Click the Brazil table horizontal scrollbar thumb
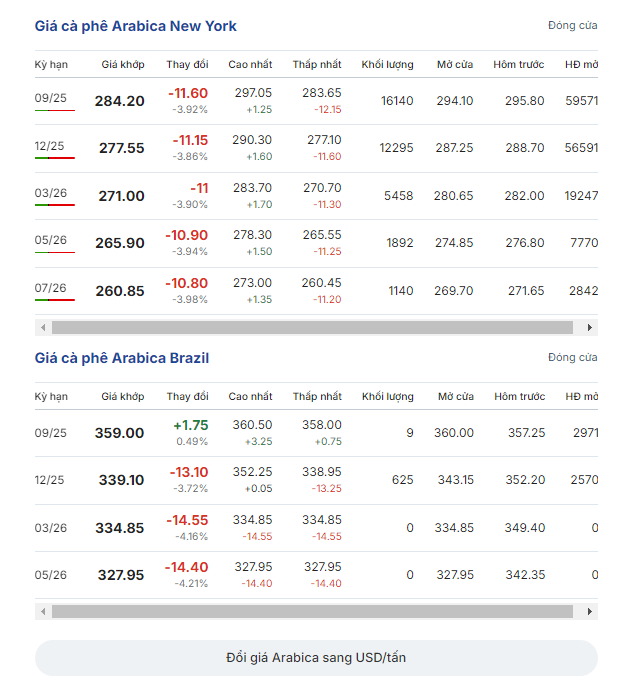 tap(312, 612)
